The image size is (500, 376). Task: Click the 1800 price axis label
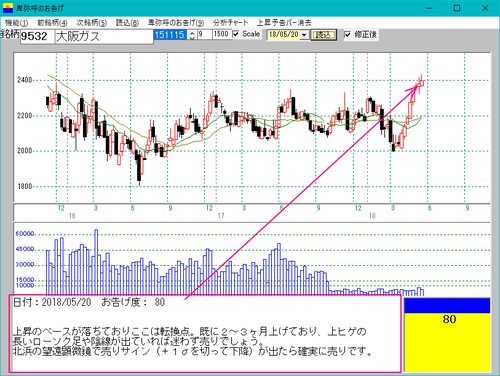coord(24,186)
